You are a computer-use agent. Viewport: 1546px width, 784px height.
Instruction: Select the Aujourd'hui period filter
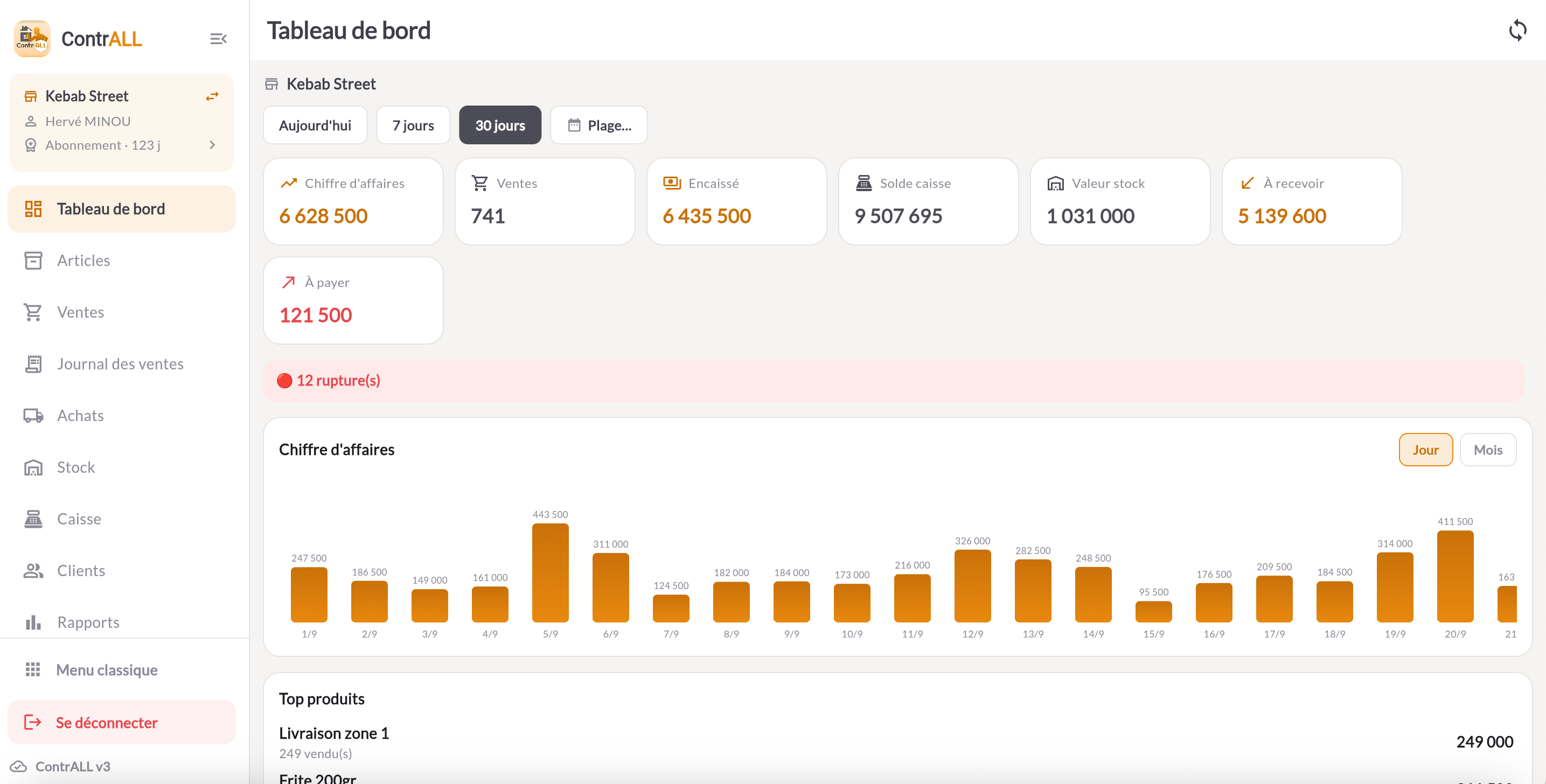point(315,125)
